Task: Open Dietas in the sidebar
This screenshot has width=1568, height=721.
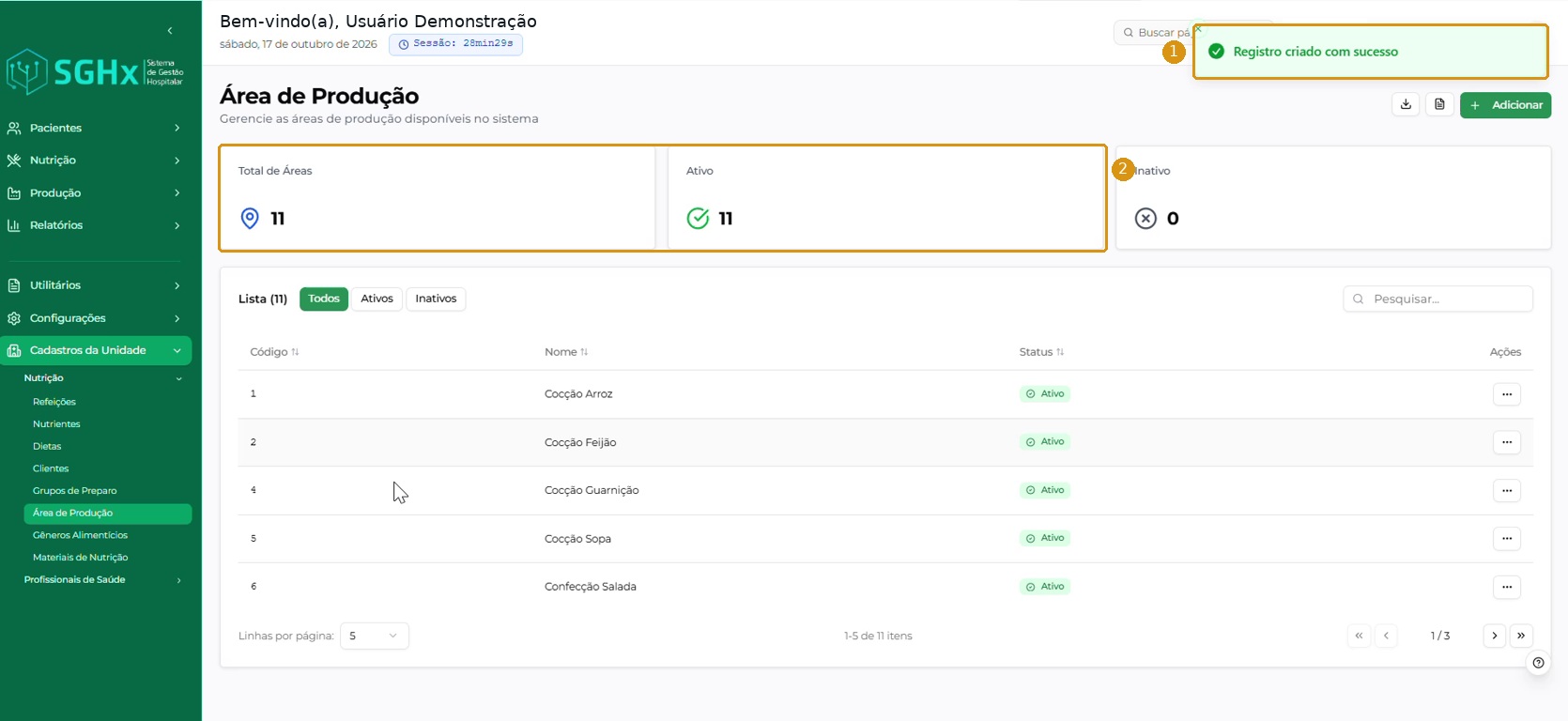Action: pos(47,447)
